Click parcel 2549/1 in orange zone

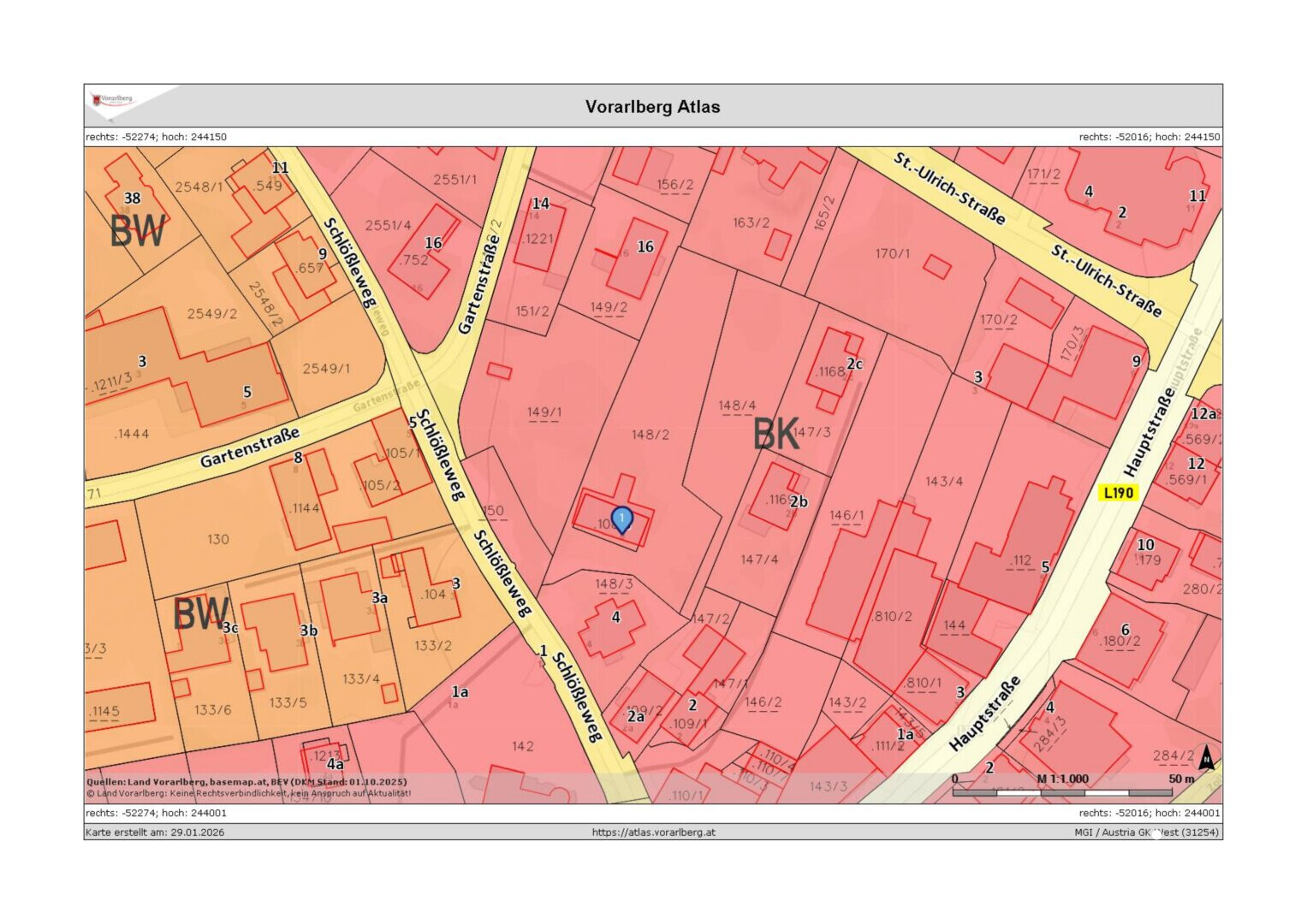coord(326,369)
